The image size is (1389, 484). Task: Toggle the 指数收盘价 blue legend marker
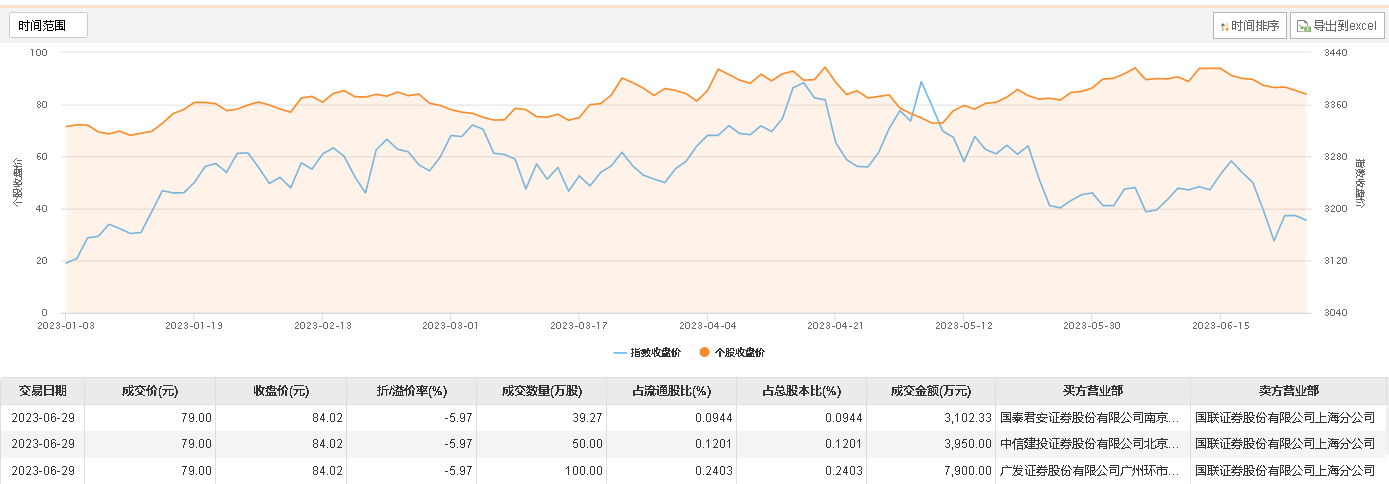620,352
